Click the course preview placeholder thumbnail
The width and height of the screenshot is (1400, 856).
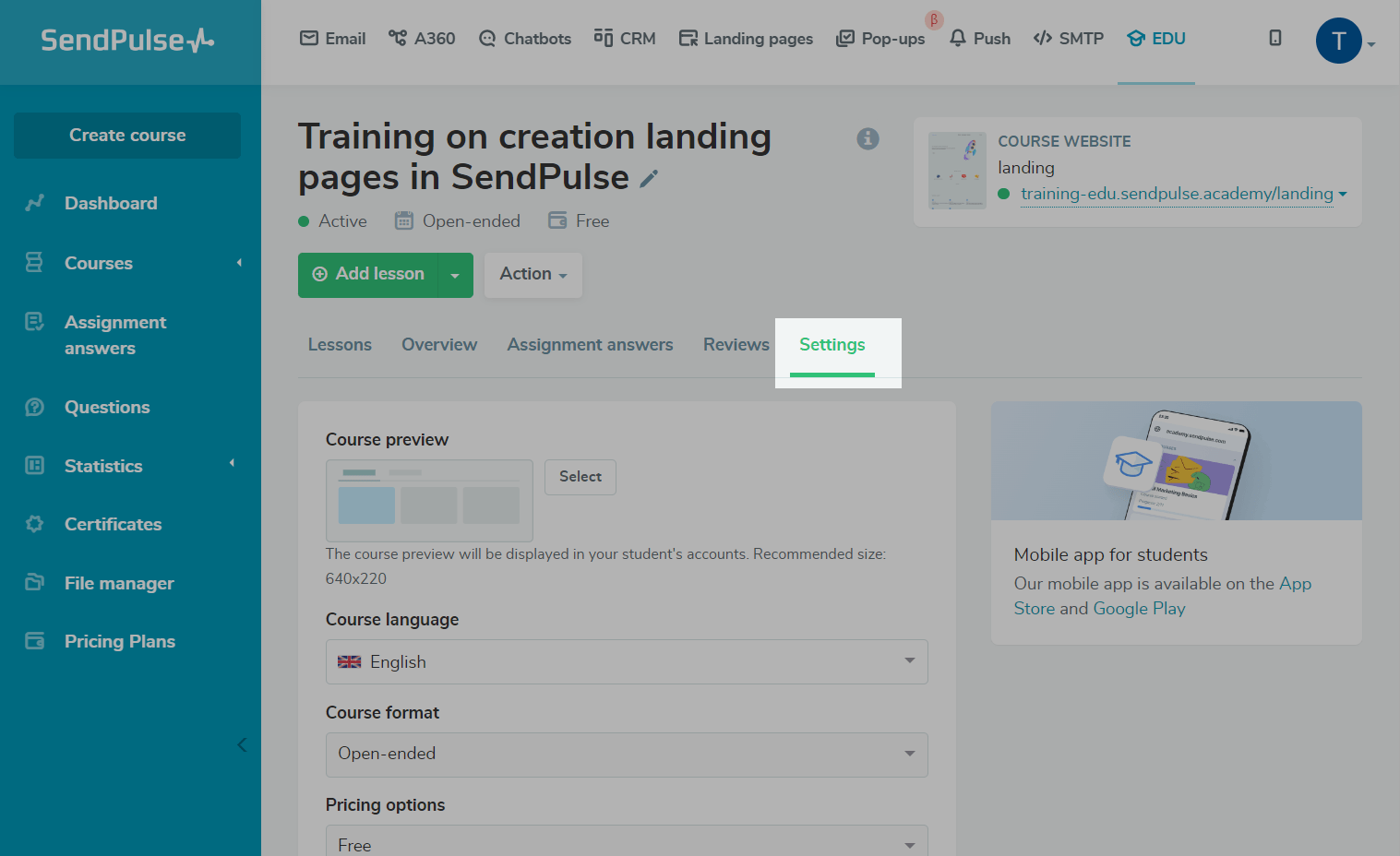click(429, 500)
